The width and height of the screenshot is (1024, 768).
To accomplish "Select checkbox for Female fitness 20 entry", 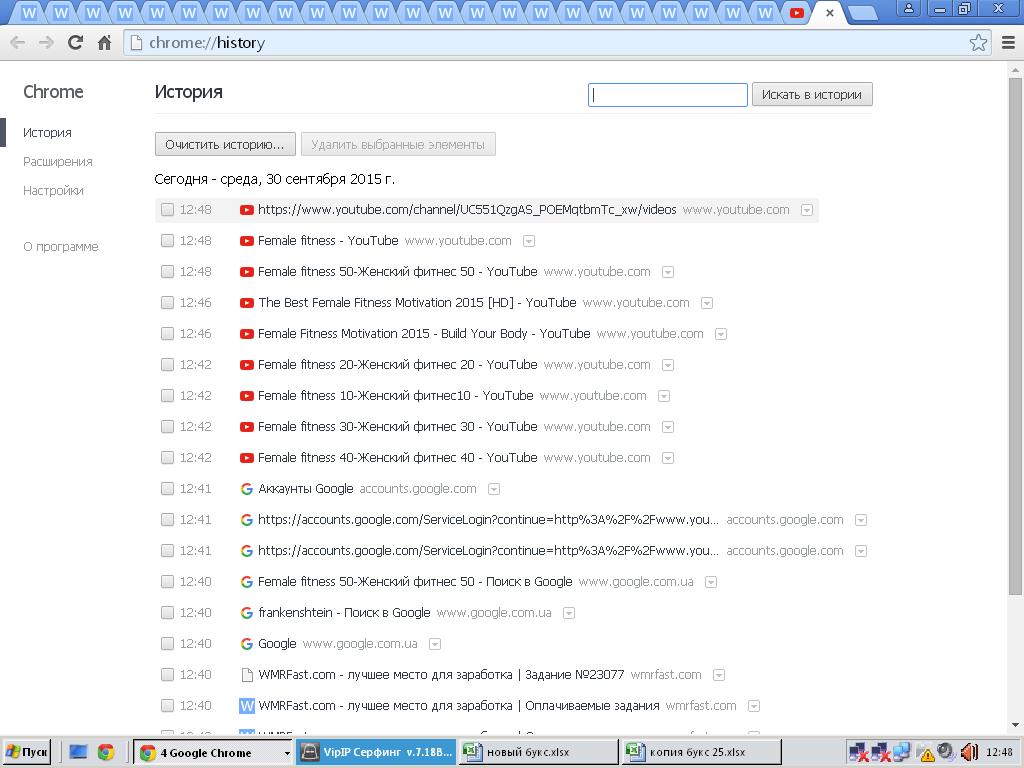I will click(168, 365).
